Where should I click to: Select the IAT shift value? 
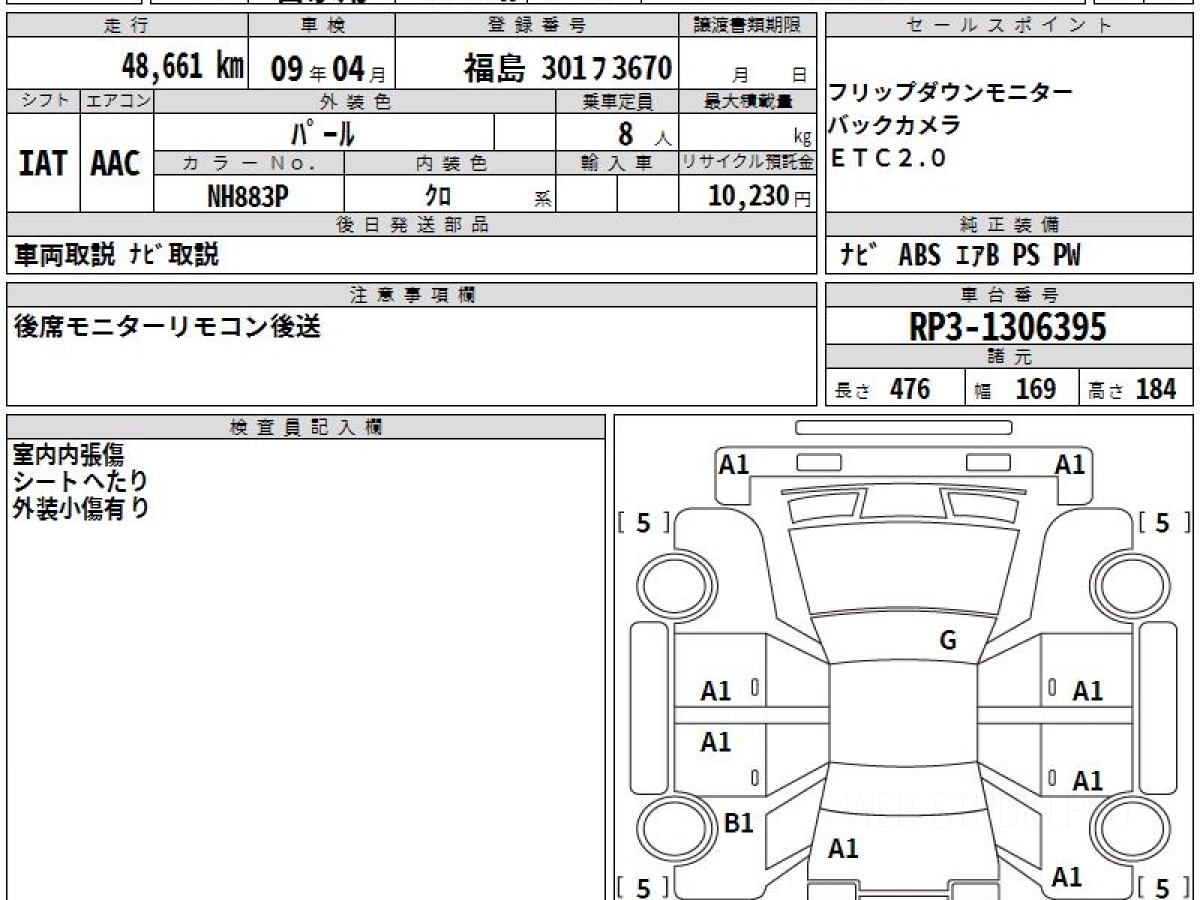pyautogui.click(x=43, y=162)
